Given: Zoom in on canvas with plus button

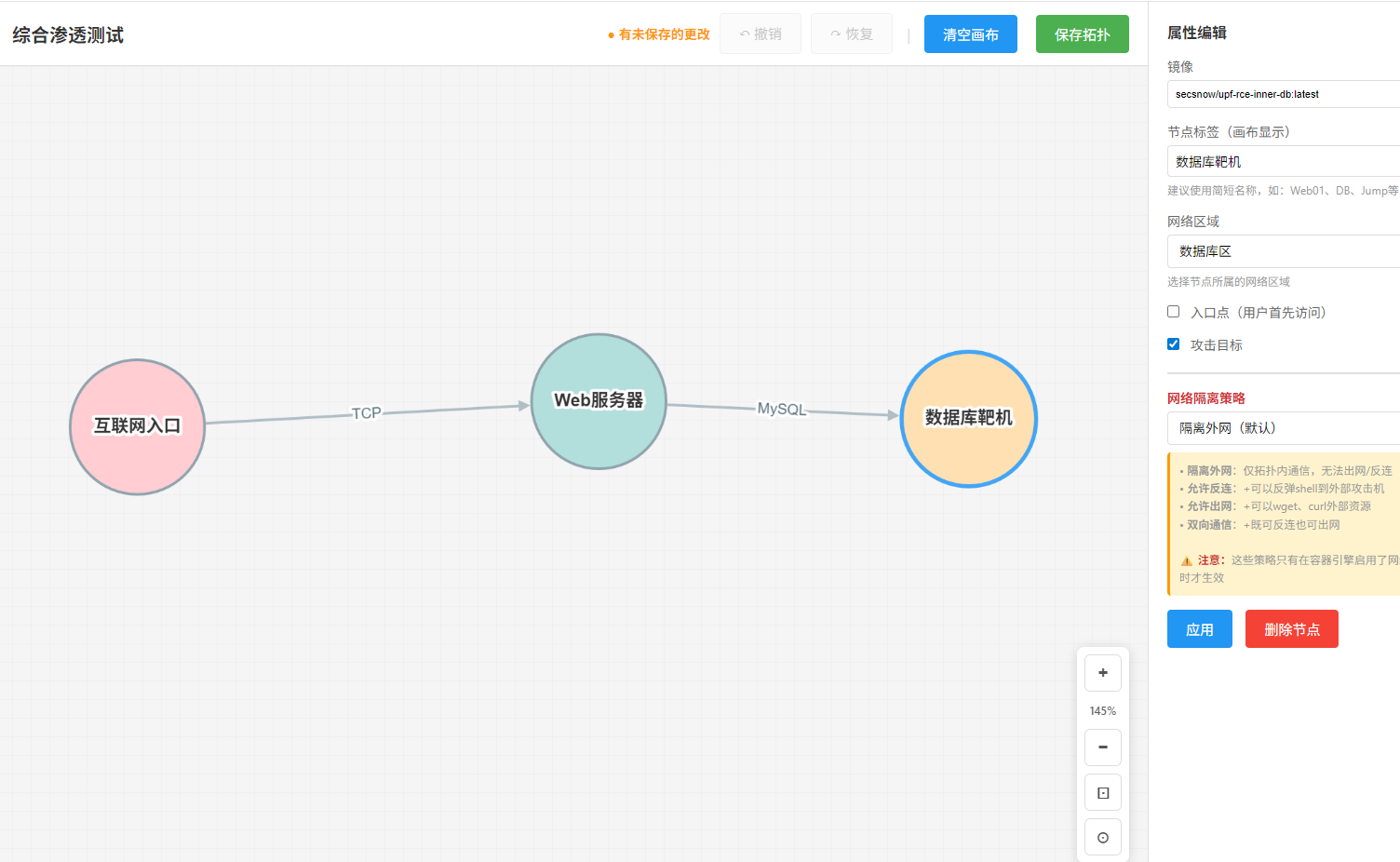Looking at the screenshot, I should coord(1102,673).
